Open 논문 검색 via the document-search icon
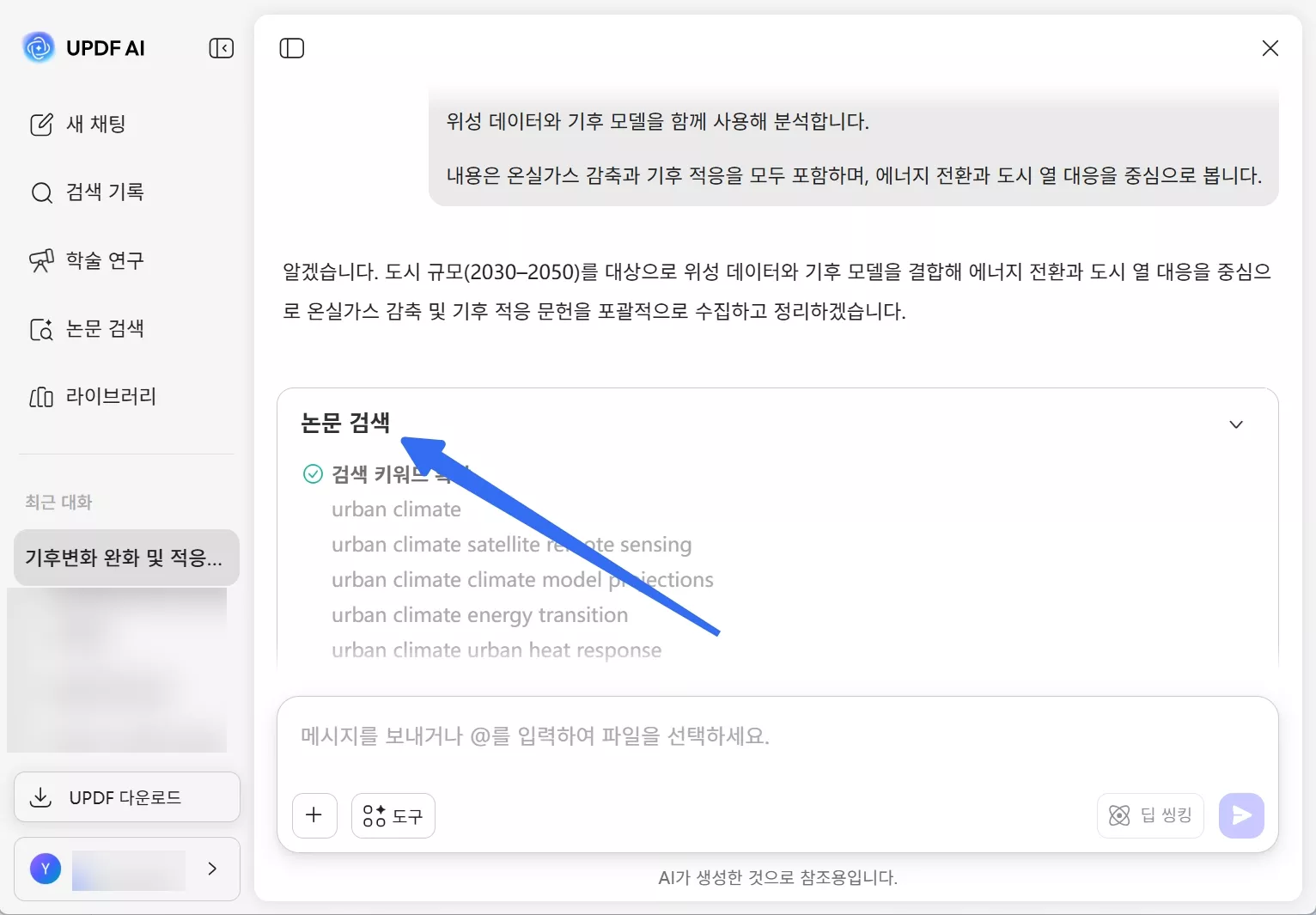The width and height of the screenshot is (1316, 915). pos(41,328)
